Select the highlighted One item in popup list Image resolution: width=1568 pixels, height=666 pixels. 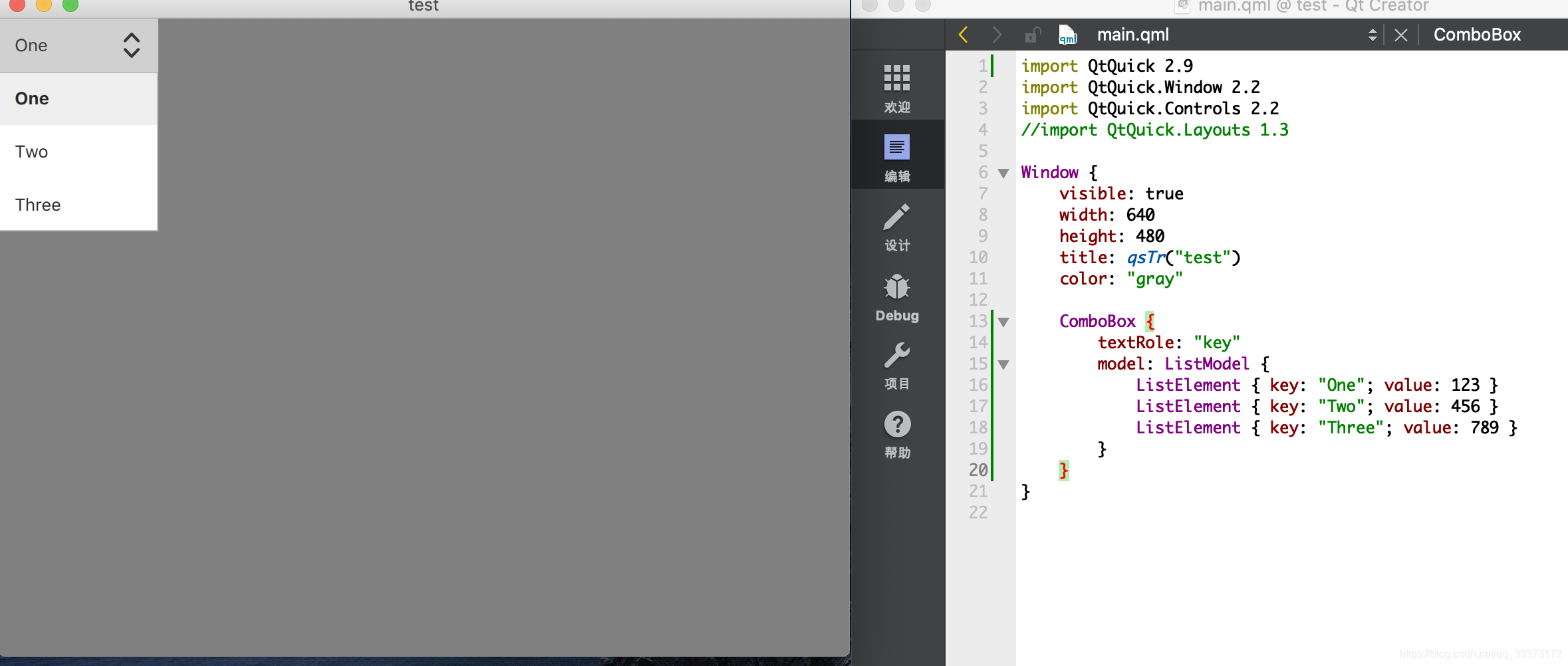(78, 98)
